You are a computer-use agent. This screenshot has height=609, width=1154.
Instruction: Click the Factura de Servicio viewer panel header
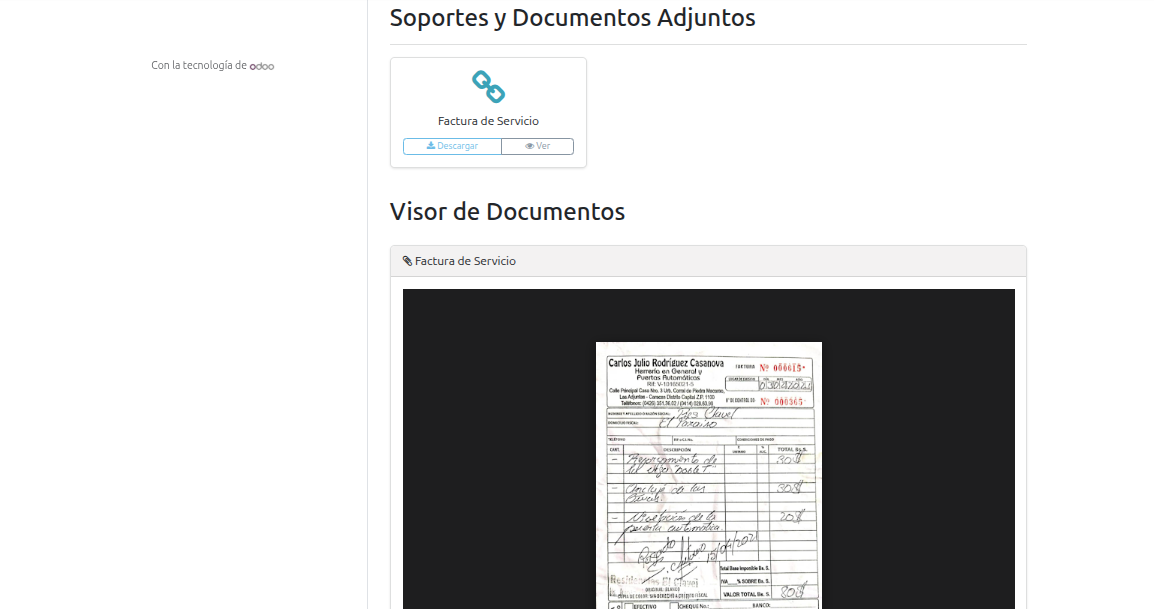point(708,261)
